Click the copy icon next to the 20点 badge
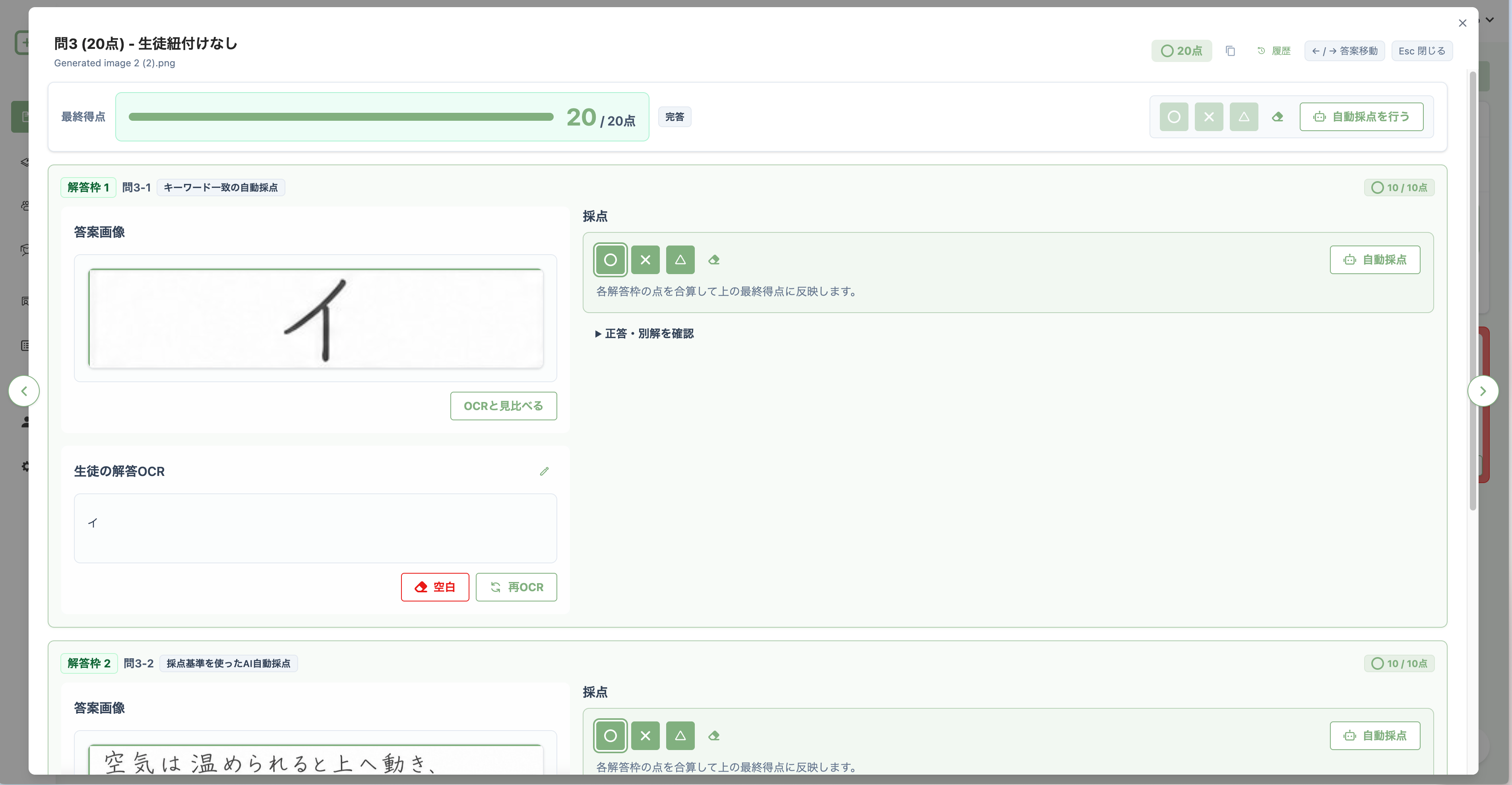Image resolution: width=1512 pixels, height=785 pixels. [1230, 51]
